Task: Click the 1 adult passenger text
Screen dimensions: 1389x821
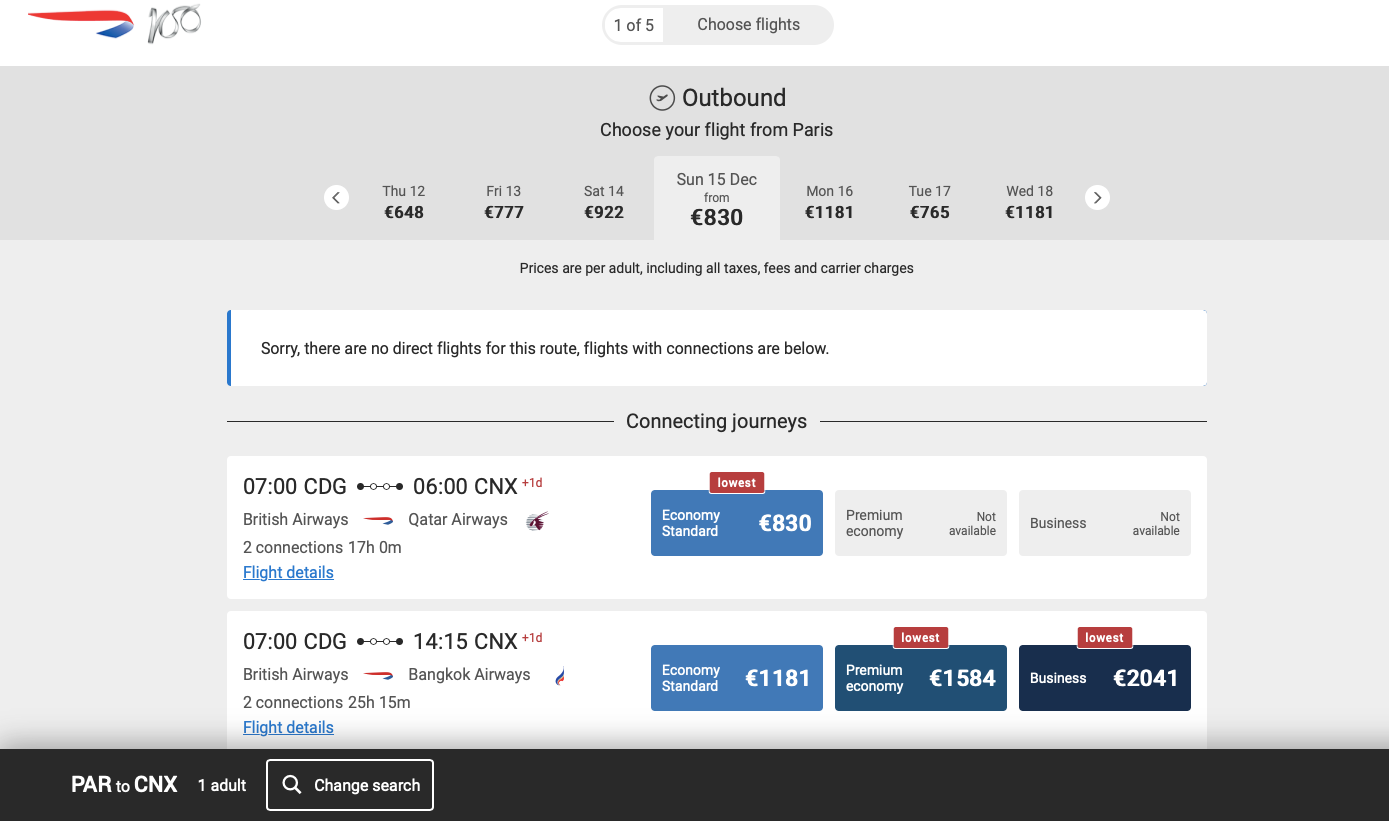Action: (x=222, y=786)
